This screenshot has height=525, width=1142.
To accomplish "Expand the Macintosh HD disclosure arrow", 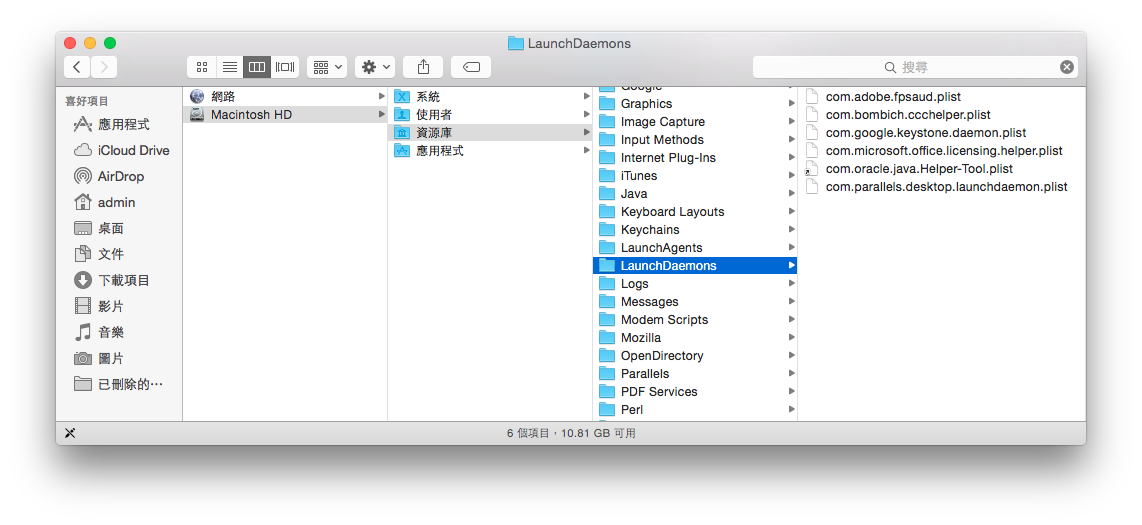I will click(x=381, y=114).
